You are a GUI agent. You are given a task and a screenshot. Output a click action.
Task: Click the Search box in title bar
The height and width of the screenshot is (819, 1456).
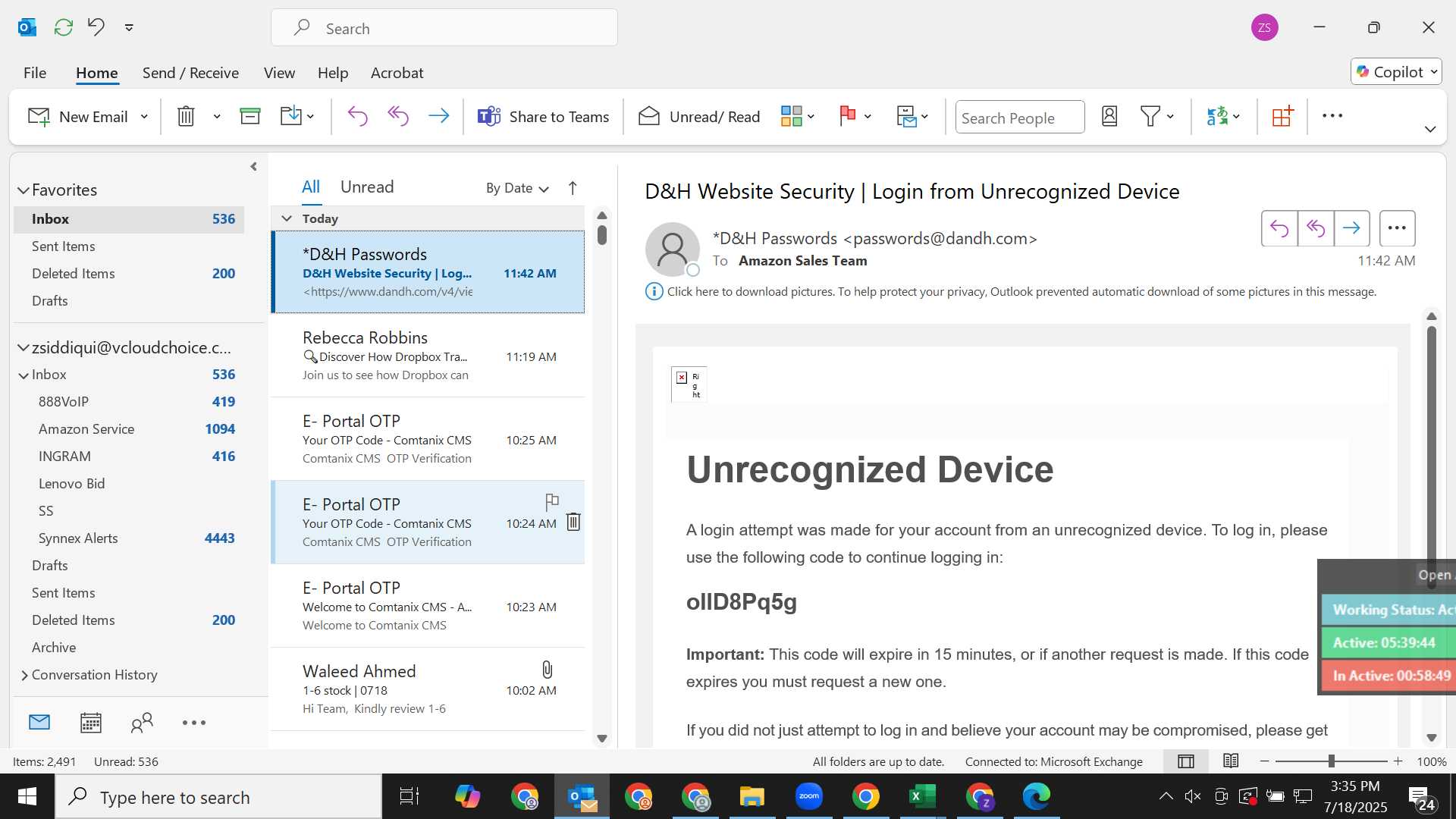(444, 28)
